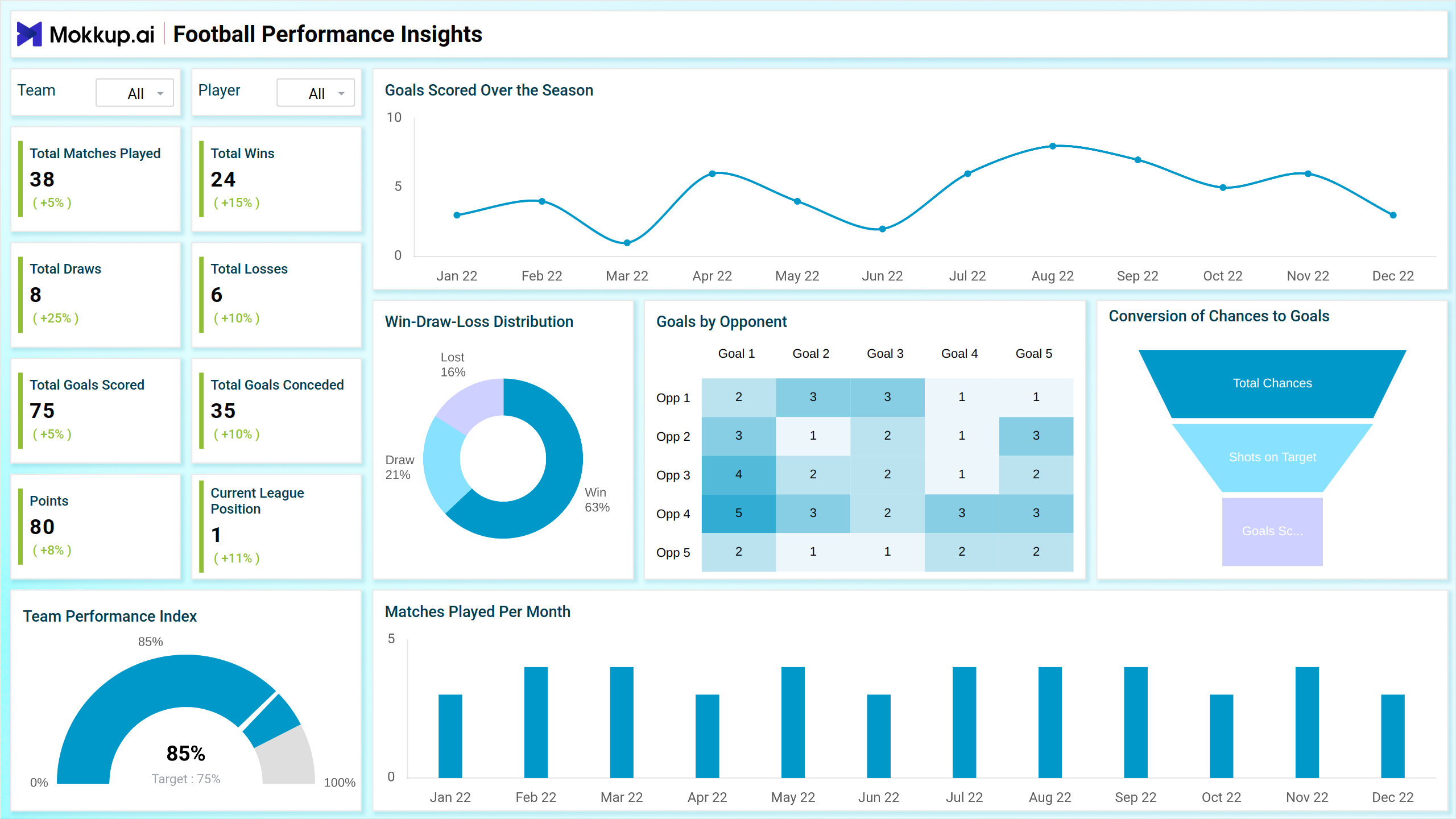Viewport: 1456px width, 819px height.
Task: Open the Team filter dropdown
Action: click(x=135, y=93)
